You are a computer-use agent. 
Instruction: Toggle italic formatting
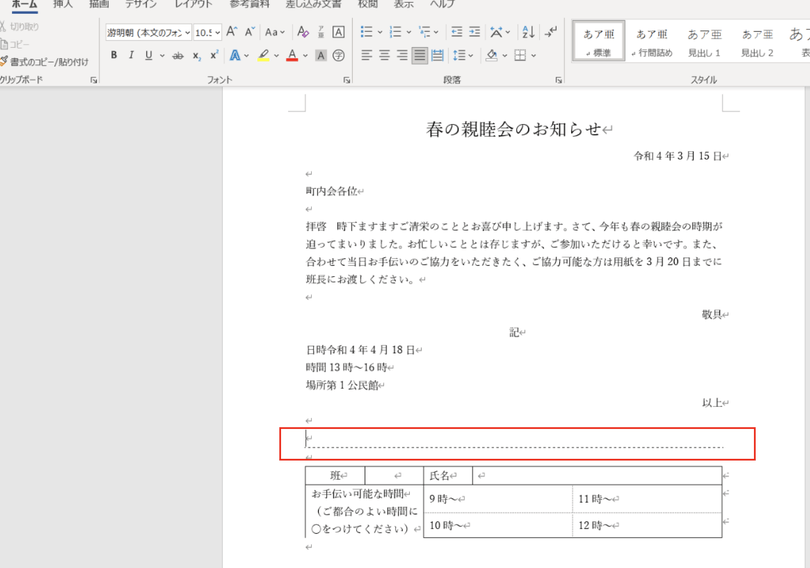point(131,56)
